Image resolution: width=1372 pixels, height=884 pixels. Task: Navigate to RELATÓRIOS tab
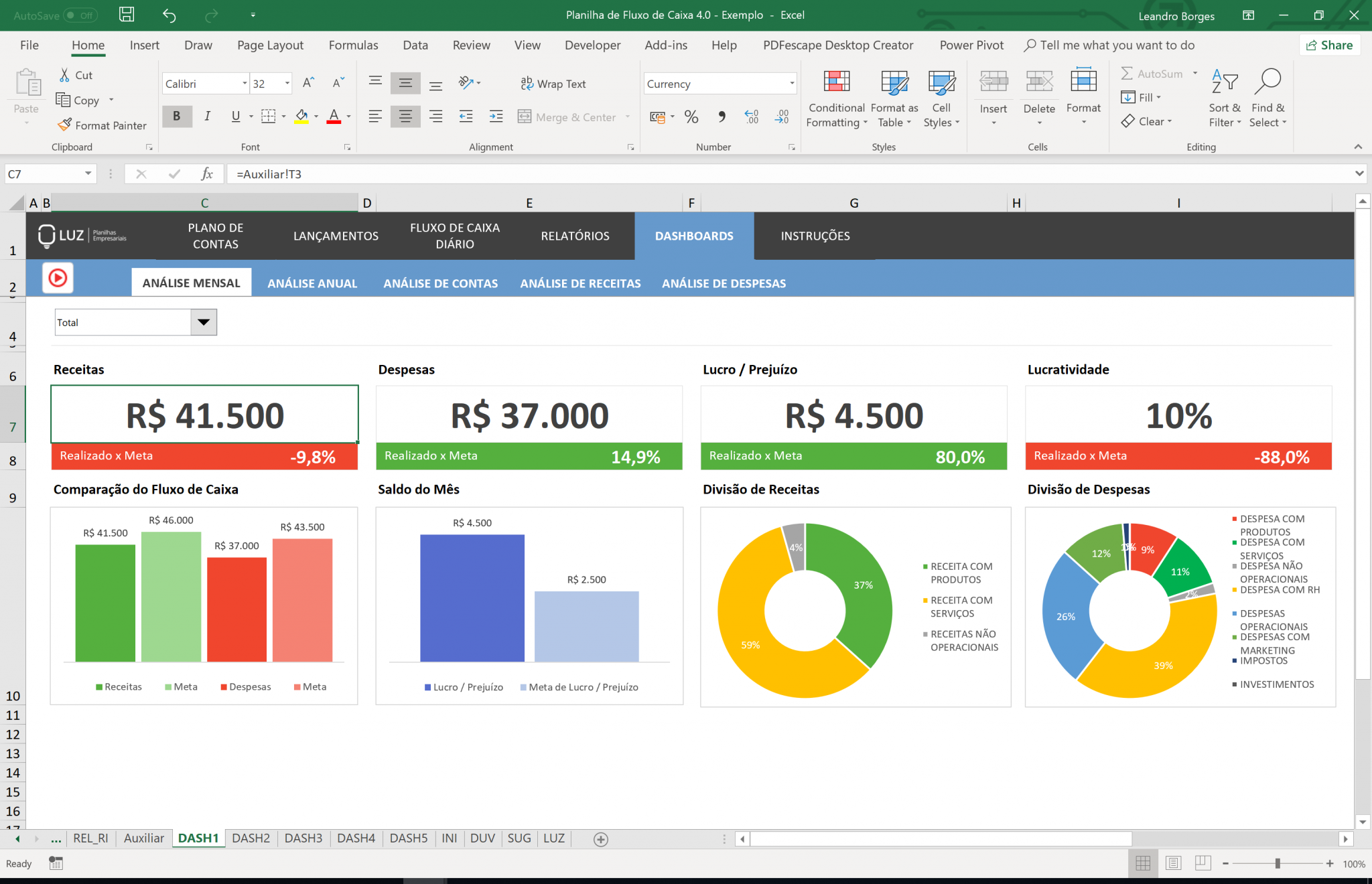point(574,236)
